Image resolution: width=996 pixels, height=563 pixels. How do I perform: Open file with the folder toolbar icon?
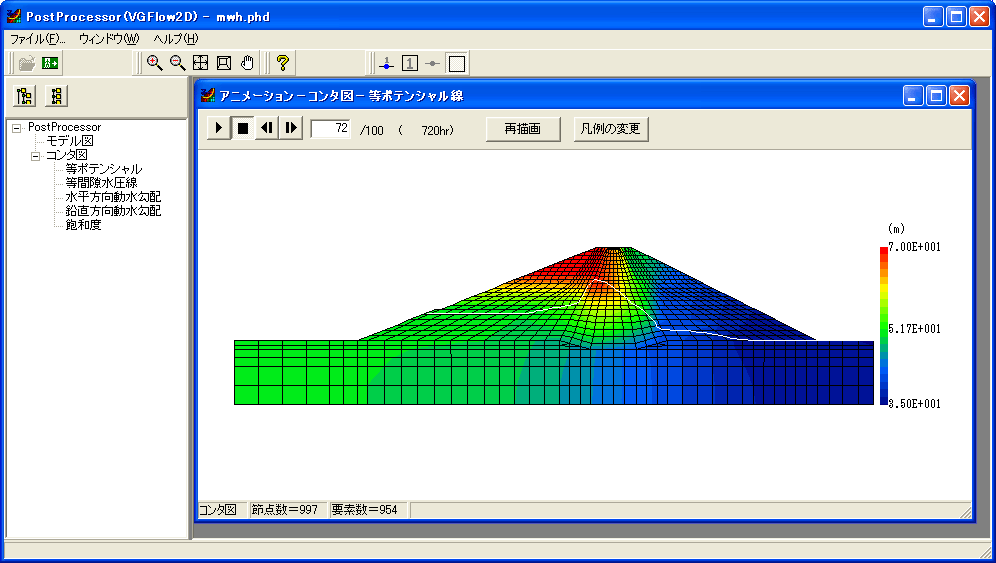pyautogui.click(x=27, y=63)
